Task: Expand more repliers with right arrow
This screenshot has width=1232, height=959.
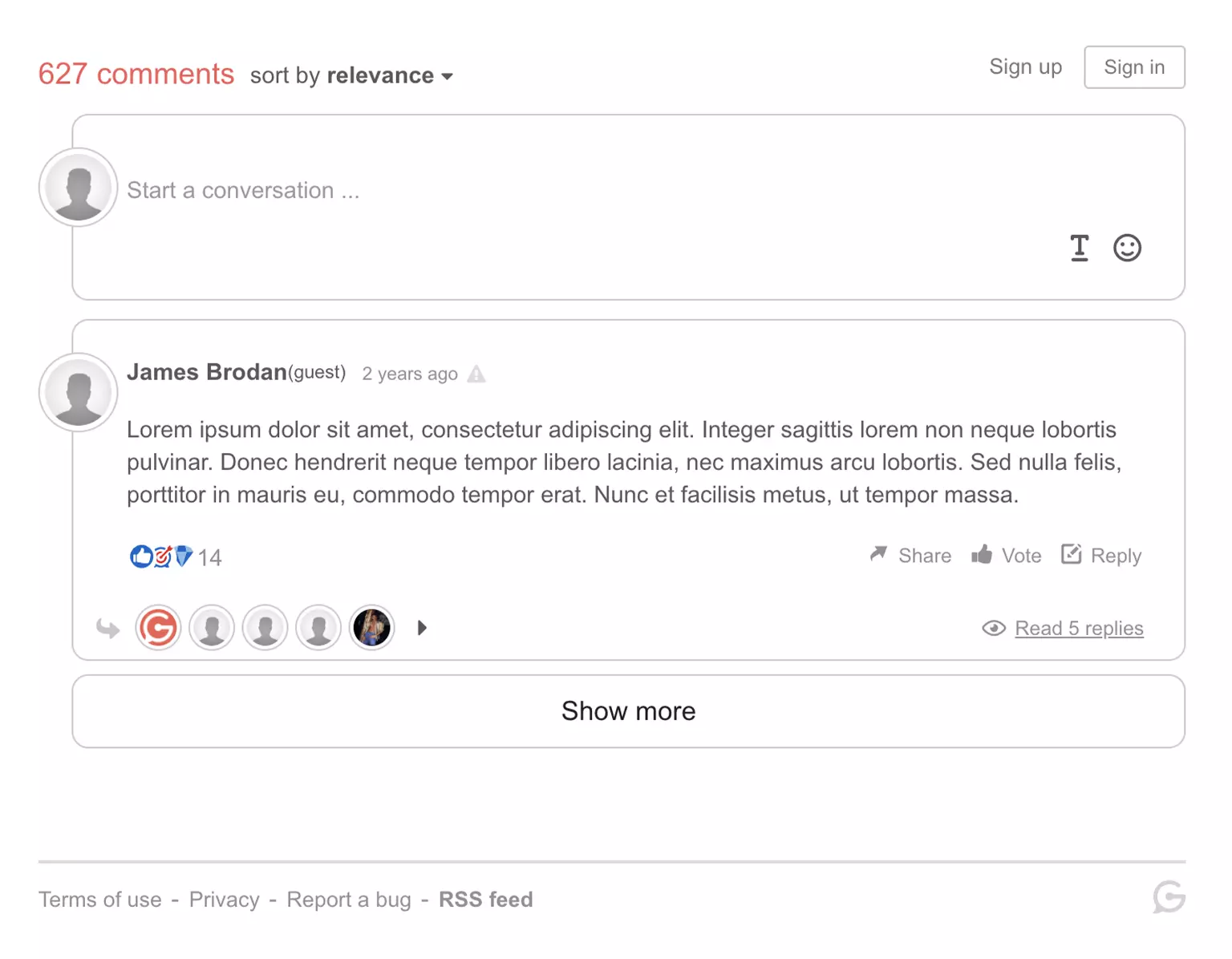Action: click(x=422, y=628)
